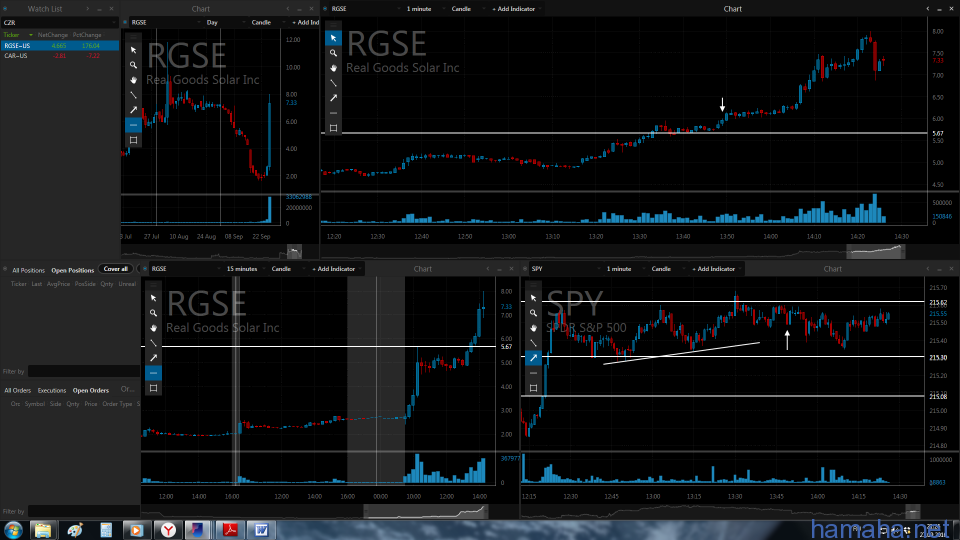
Task: Open Yandex browser from taskbar
Action: [167, 530]
